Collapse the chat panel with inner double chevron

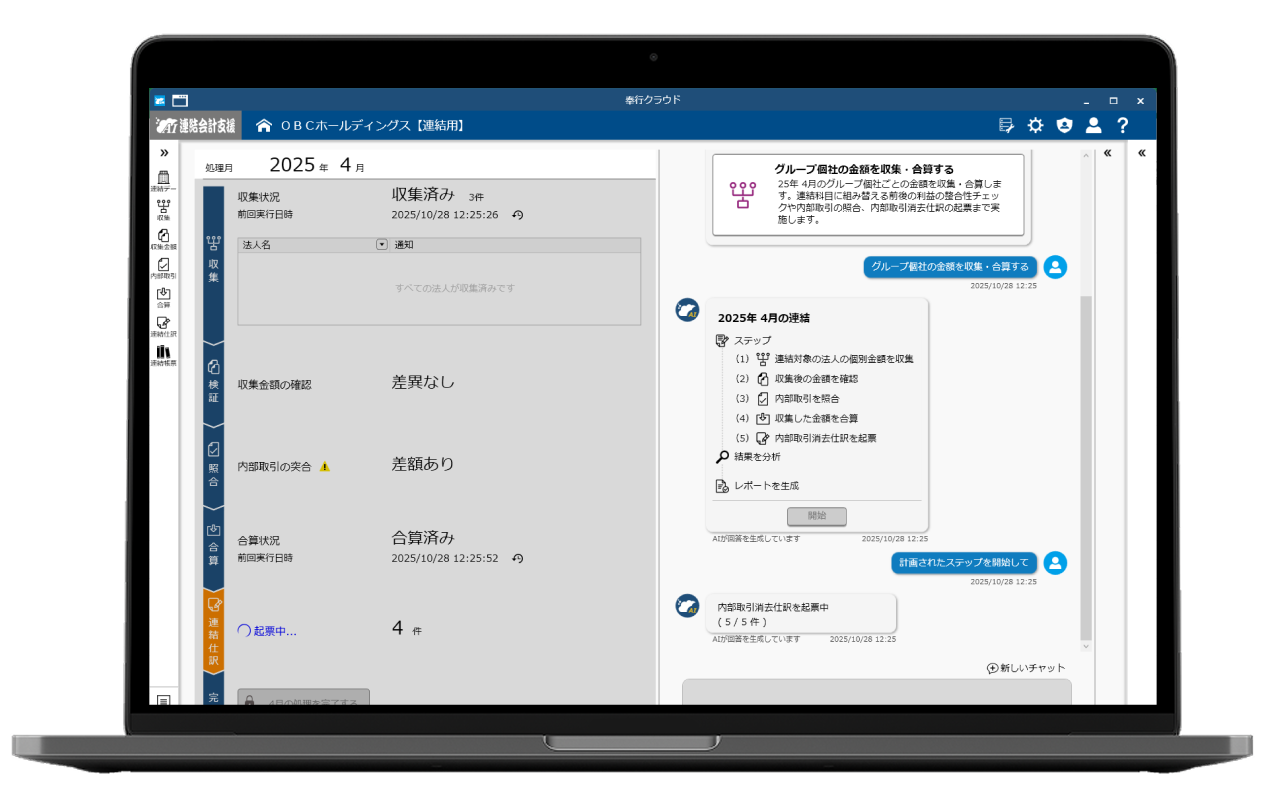click(x=1107, y=153)
